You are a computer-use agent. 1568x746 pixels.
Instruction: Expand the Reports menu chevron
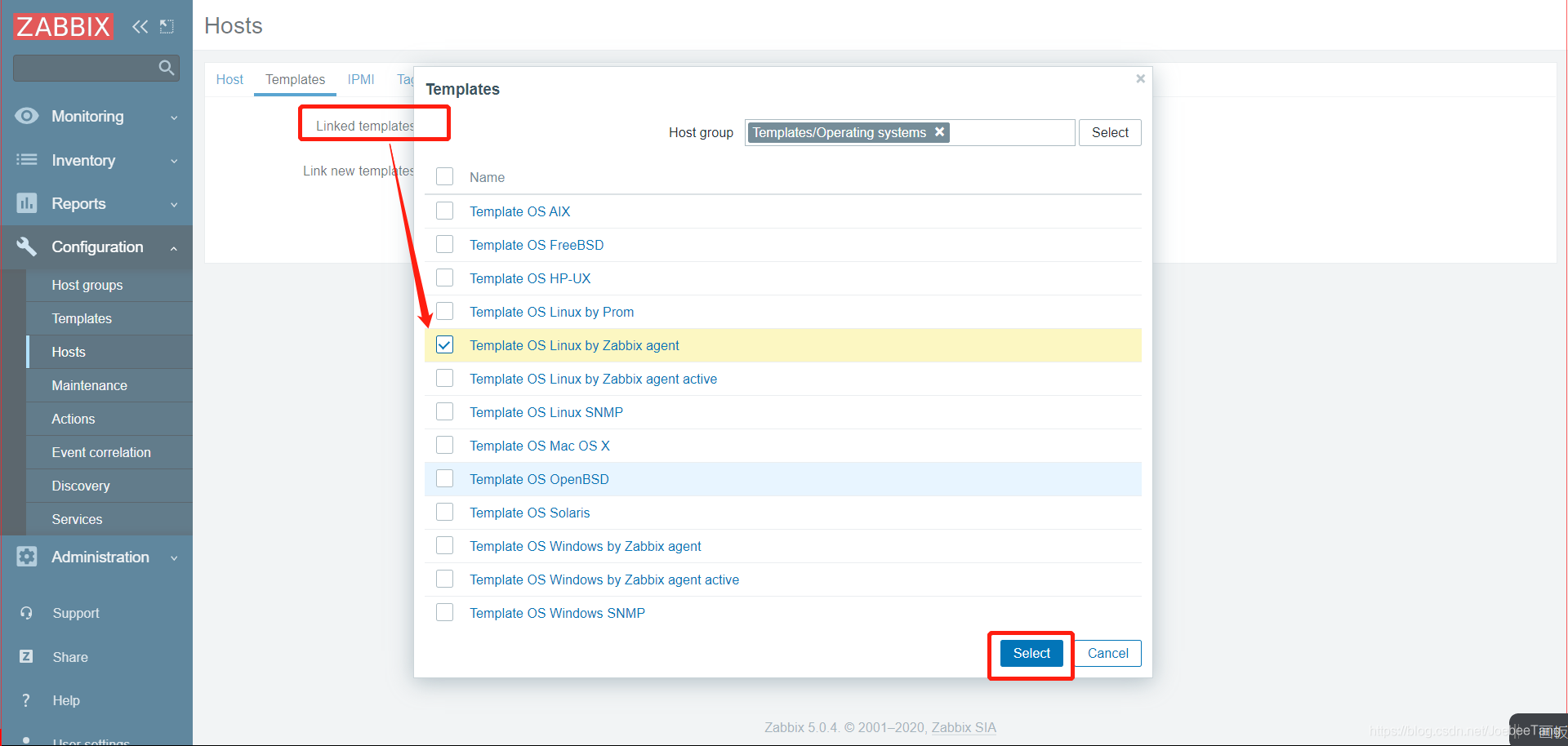coord(174,205)
